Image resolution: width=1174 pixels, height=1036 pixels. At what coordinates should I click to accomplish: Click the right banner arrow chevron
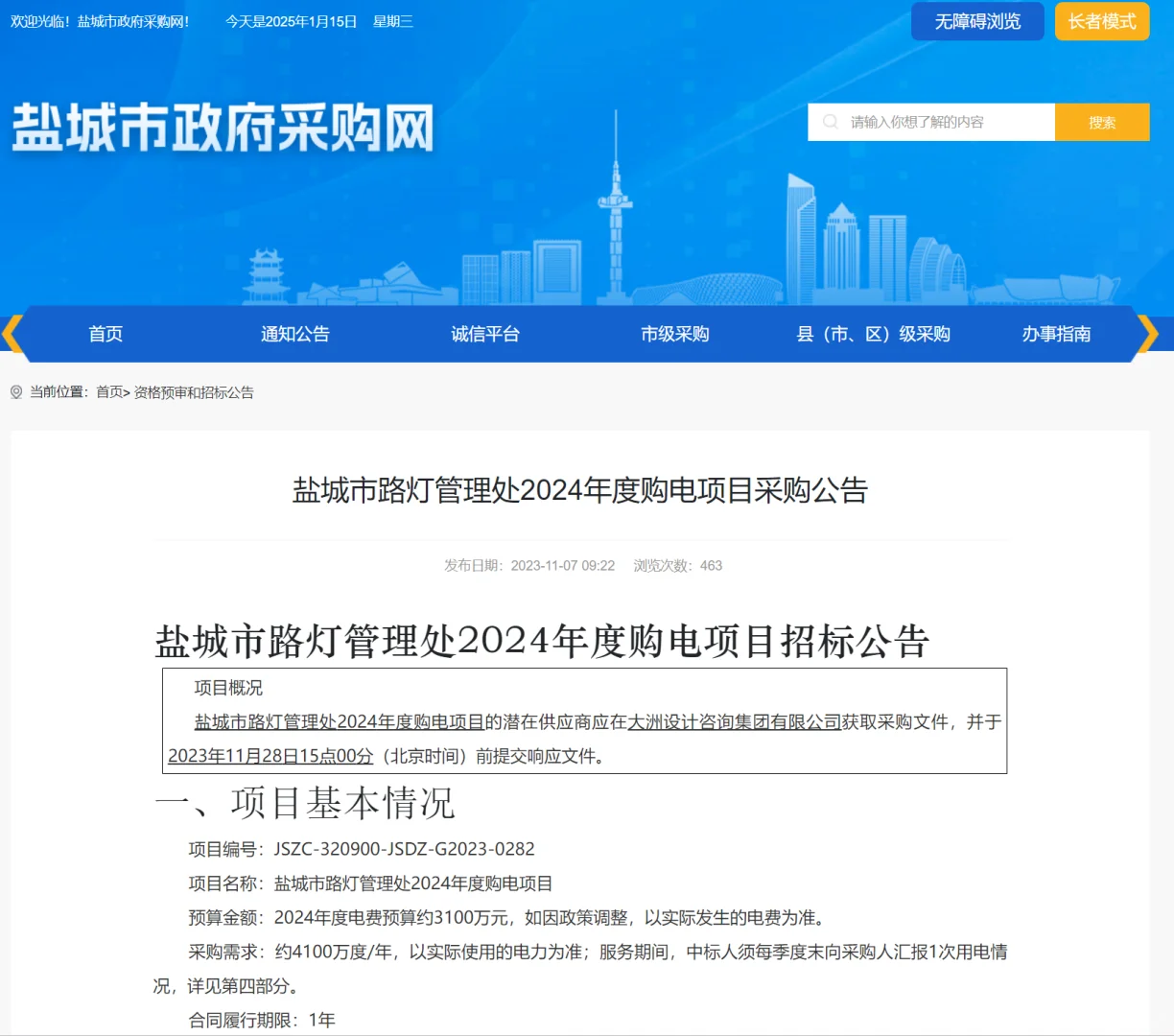[x=1148, y=334]
